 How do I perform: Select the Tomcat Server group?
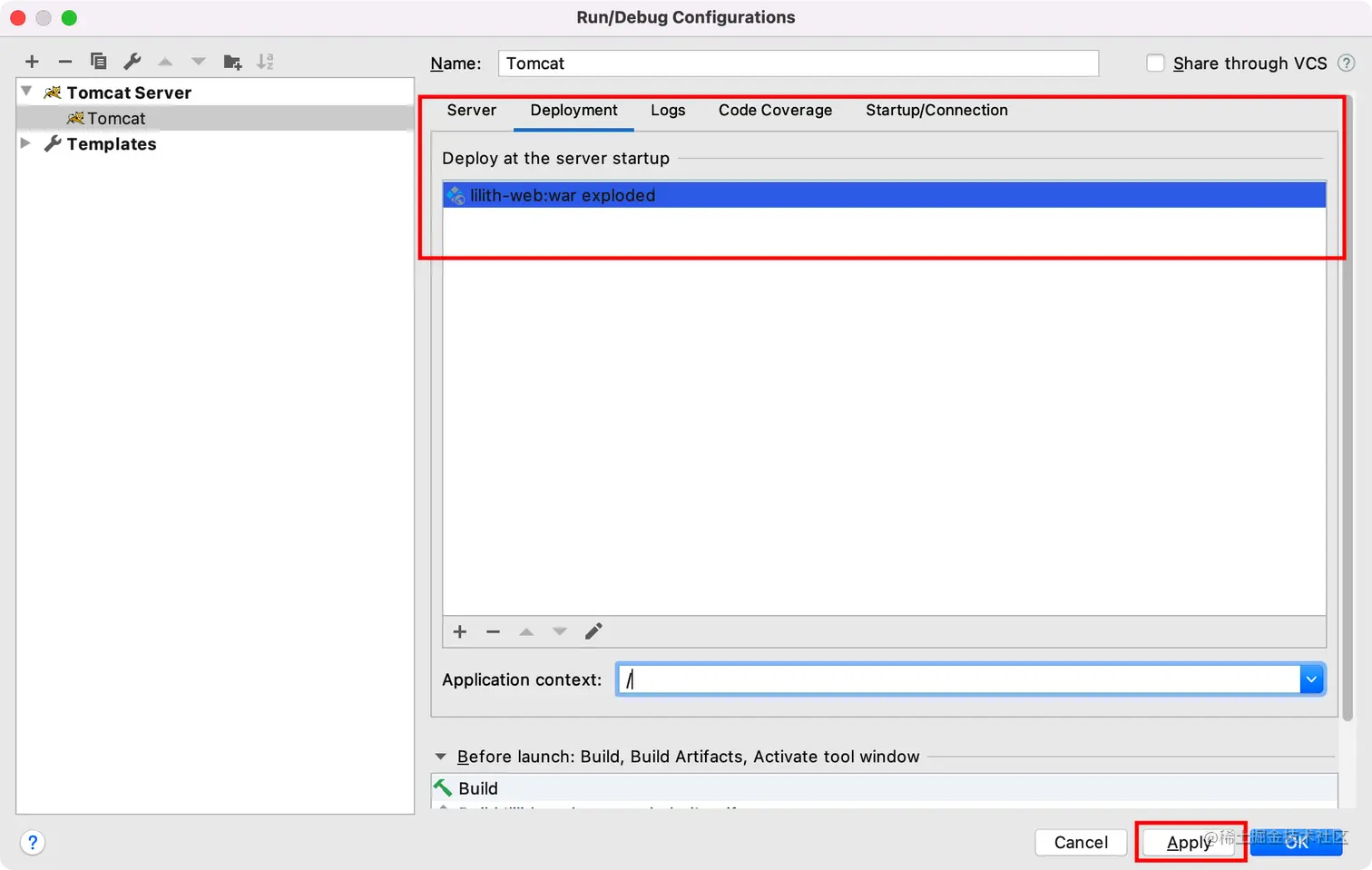tap(215, 93)
